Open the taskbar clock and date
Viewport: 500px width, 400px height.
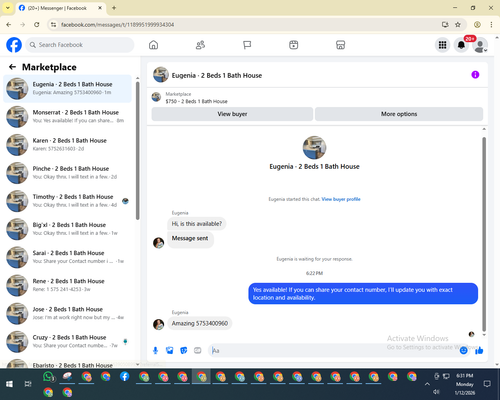click(465, 384)
